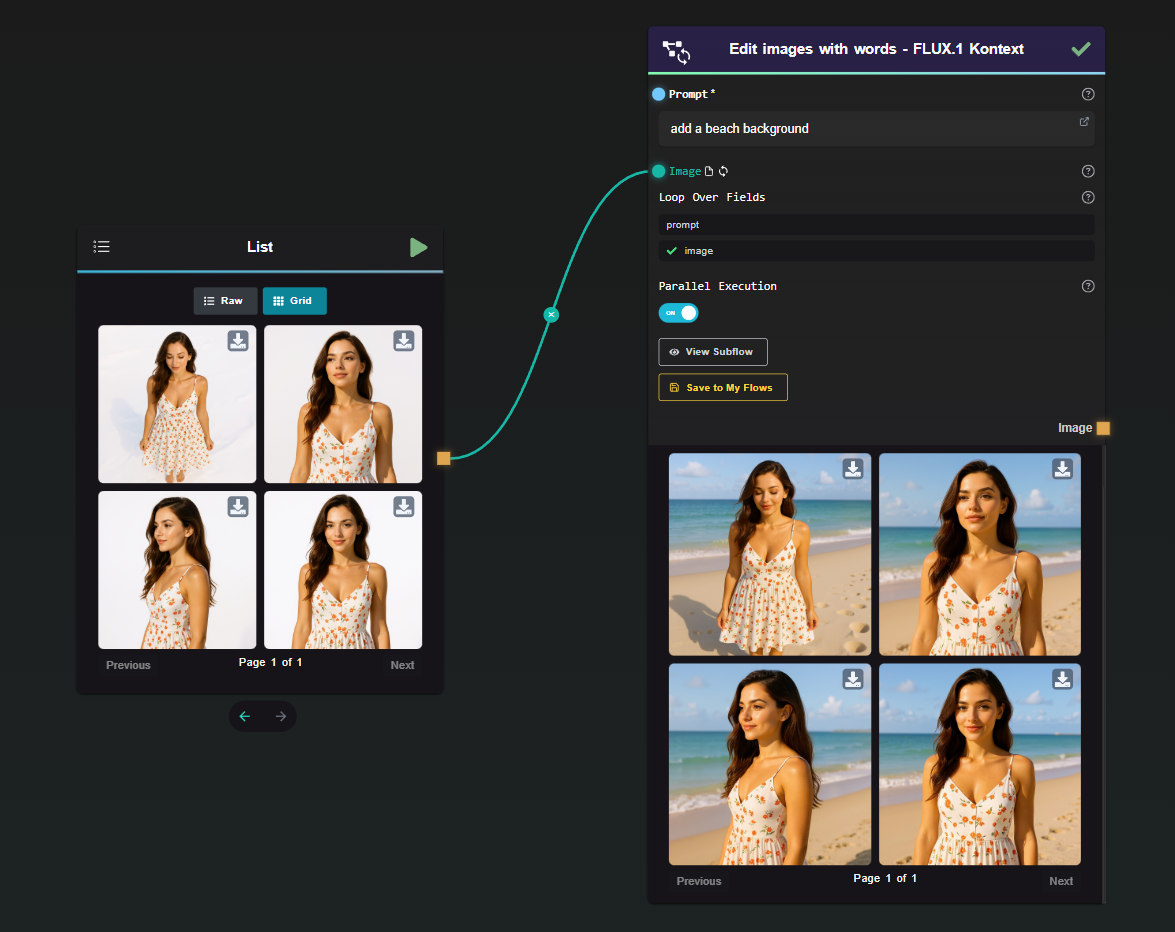Run the List node via its play icon

pos(418,247)
